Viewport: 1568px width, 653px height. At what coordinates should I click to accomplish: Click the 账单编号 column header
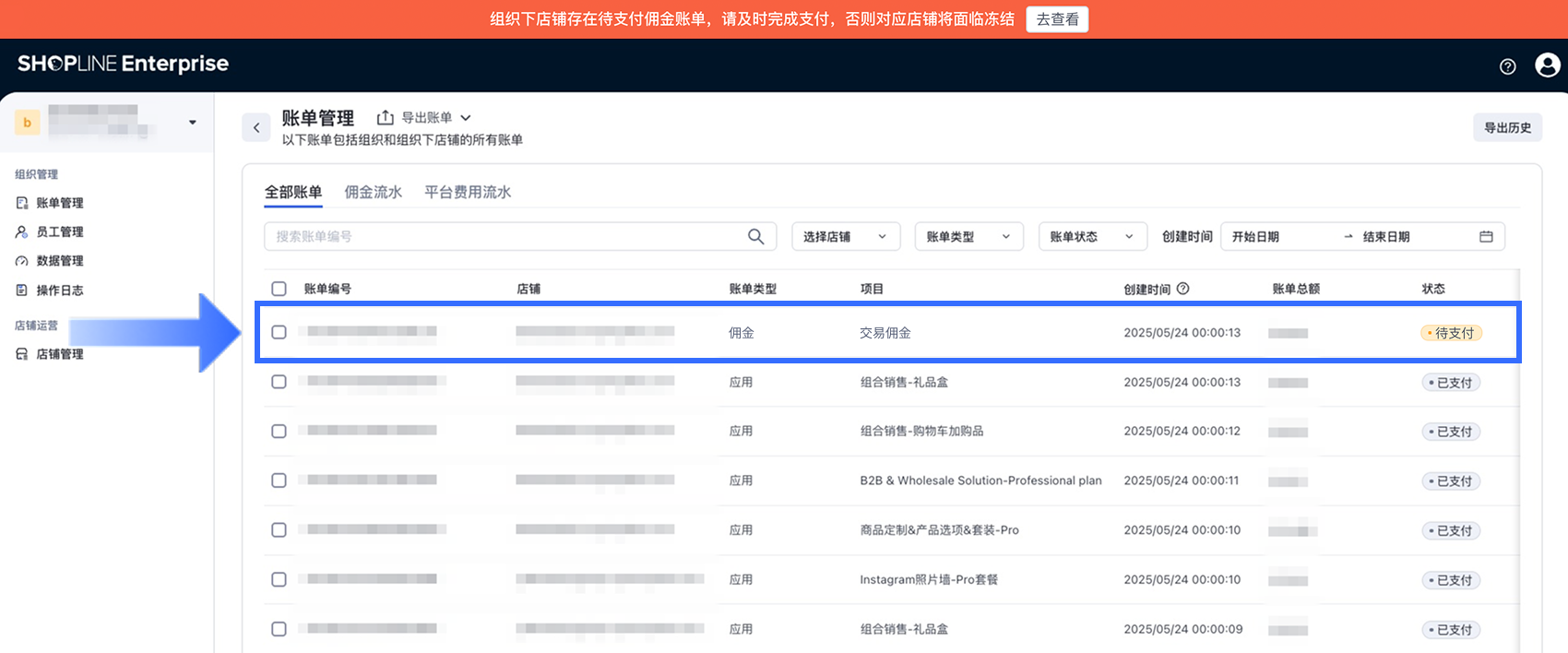pos(327,289)
